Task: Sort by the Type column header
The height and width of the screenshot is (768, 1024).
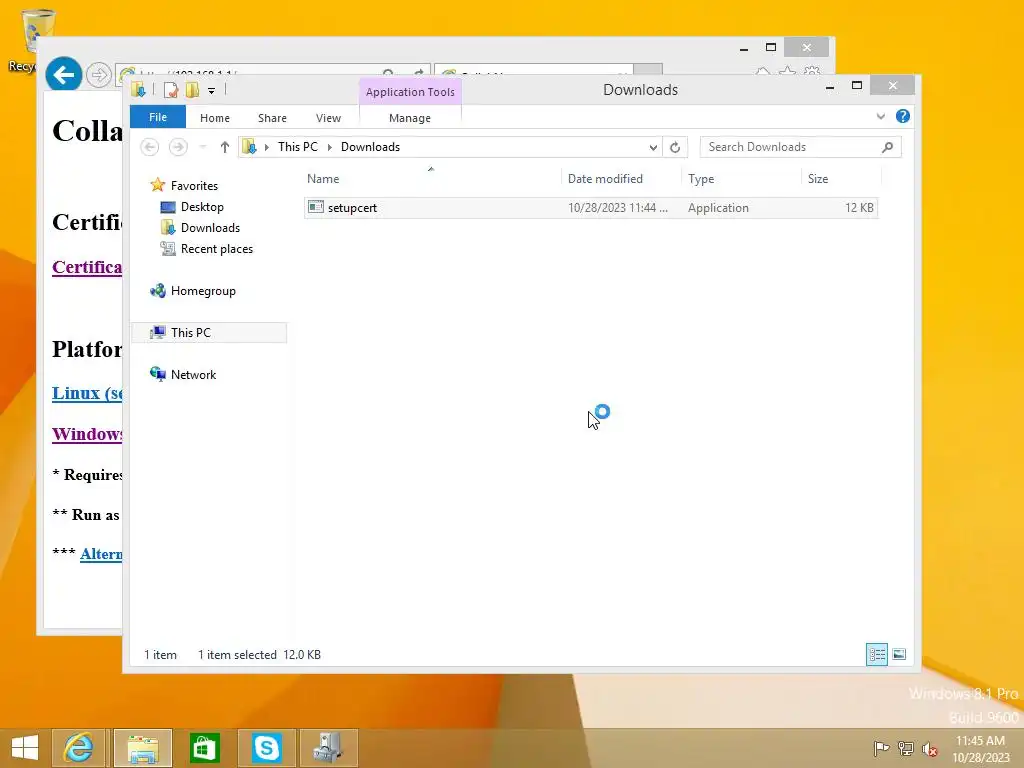Action: pos(741,179)
